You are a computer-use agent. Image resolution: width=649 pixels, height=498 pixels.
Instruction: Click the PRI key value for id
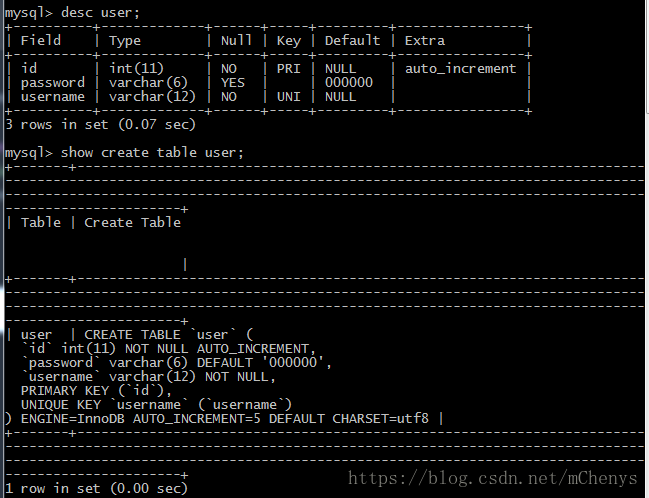click(288, 68)
